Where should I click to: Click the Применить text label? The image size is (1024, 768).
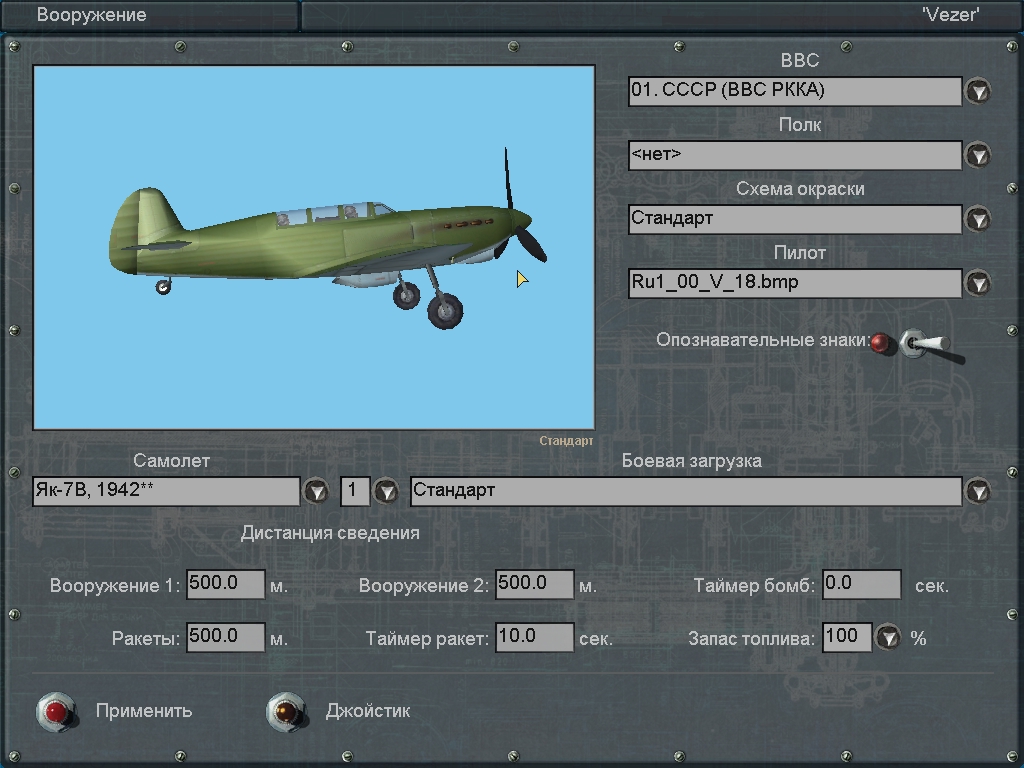point(144,711)
